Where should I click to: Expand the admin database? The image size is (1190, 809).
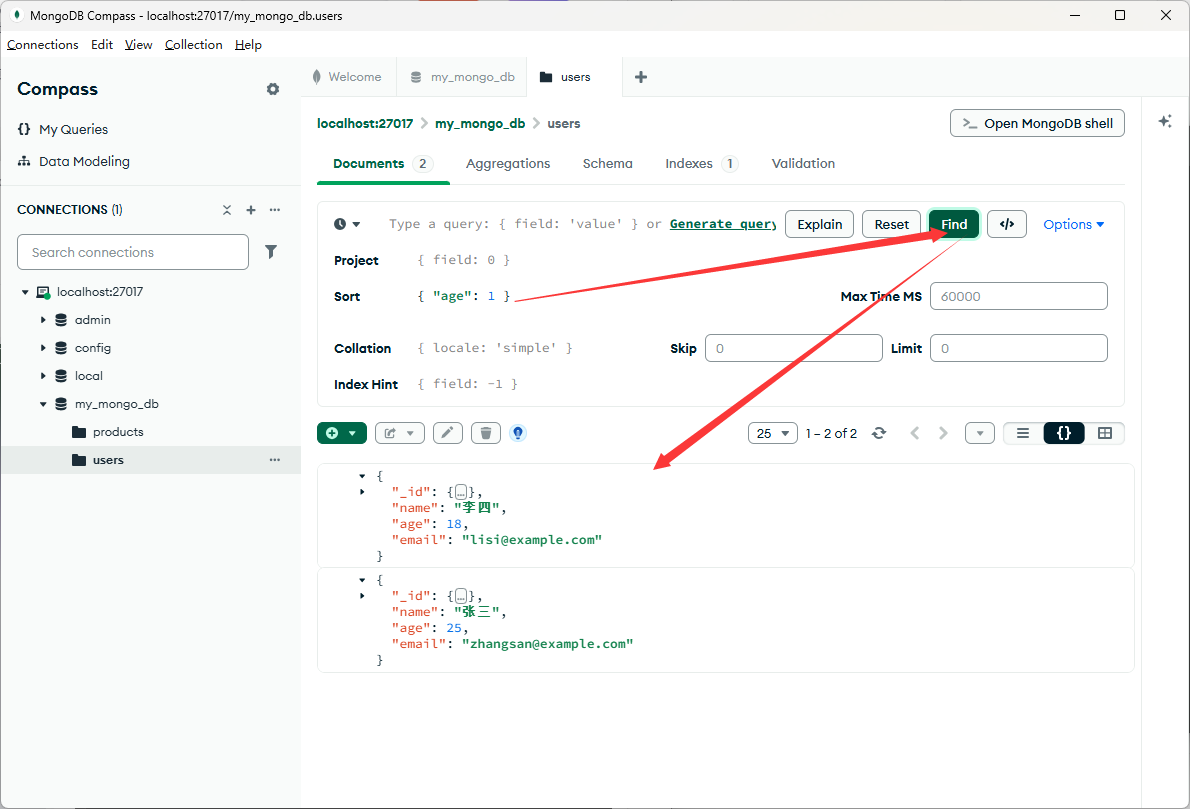click(x=43, y=320)
